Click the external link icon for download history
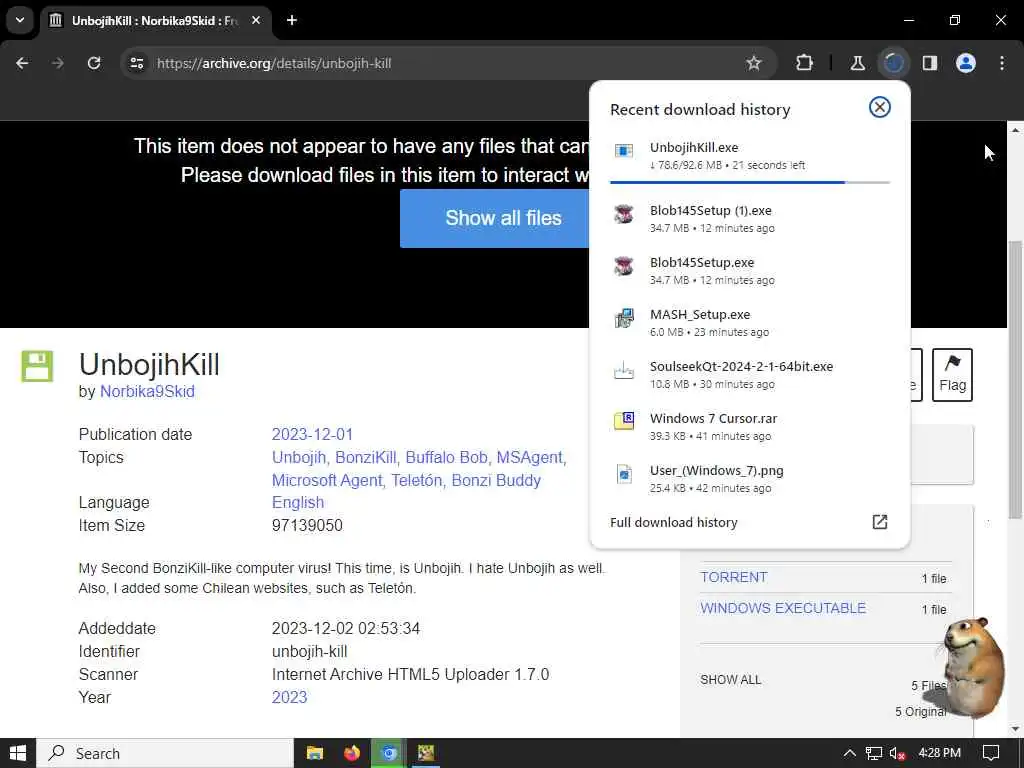The height and width of the screenshot is (768, 1024). point(880,522)
